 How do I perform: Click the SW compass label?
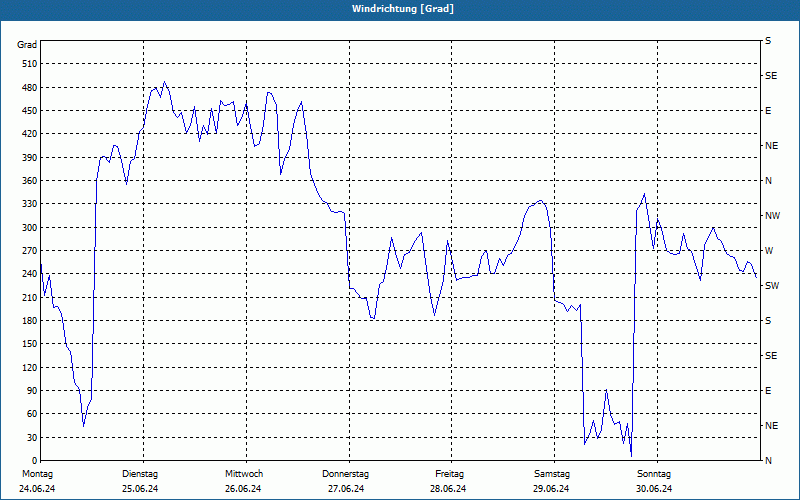click(x=772, y=286)
